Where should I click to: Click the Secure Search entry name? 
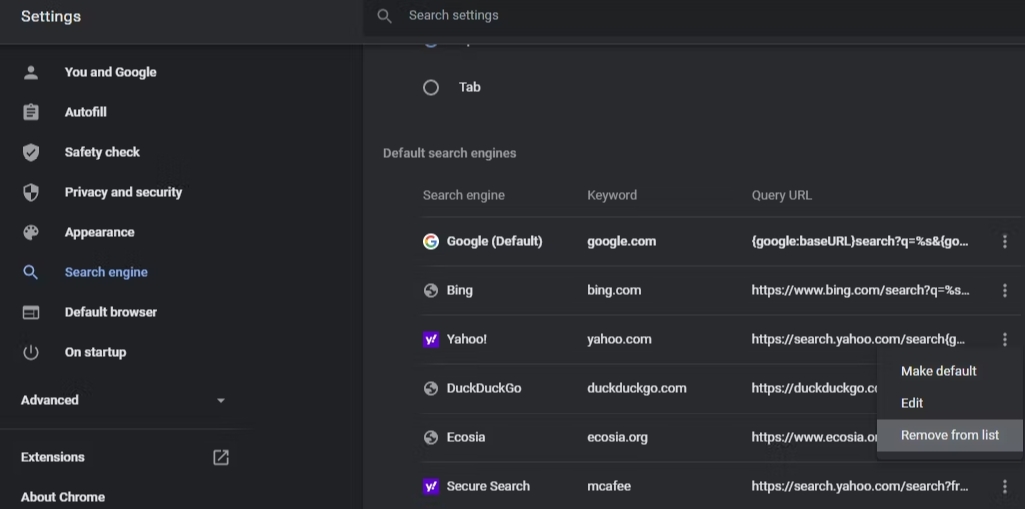tap(488, 487)
